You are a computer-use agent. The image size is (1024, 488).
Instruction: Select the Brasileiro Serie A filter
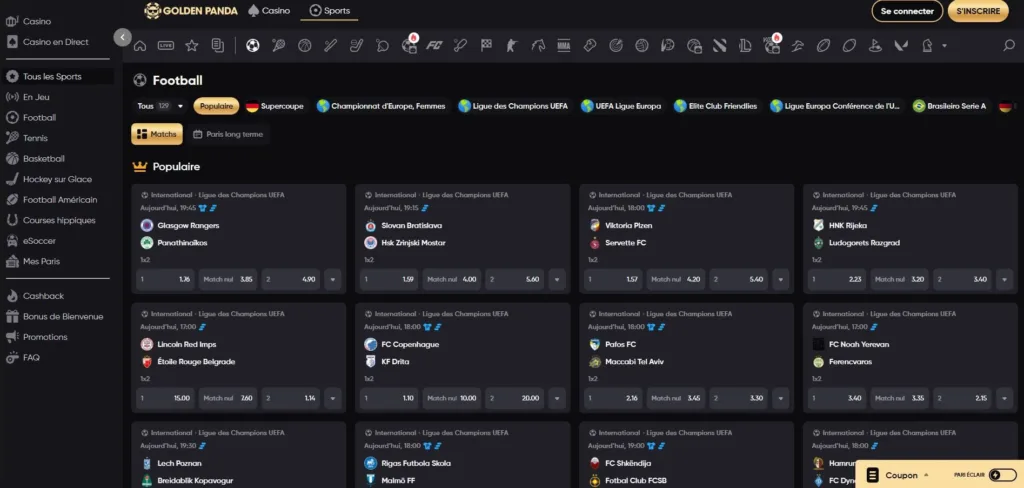(950, 106)
